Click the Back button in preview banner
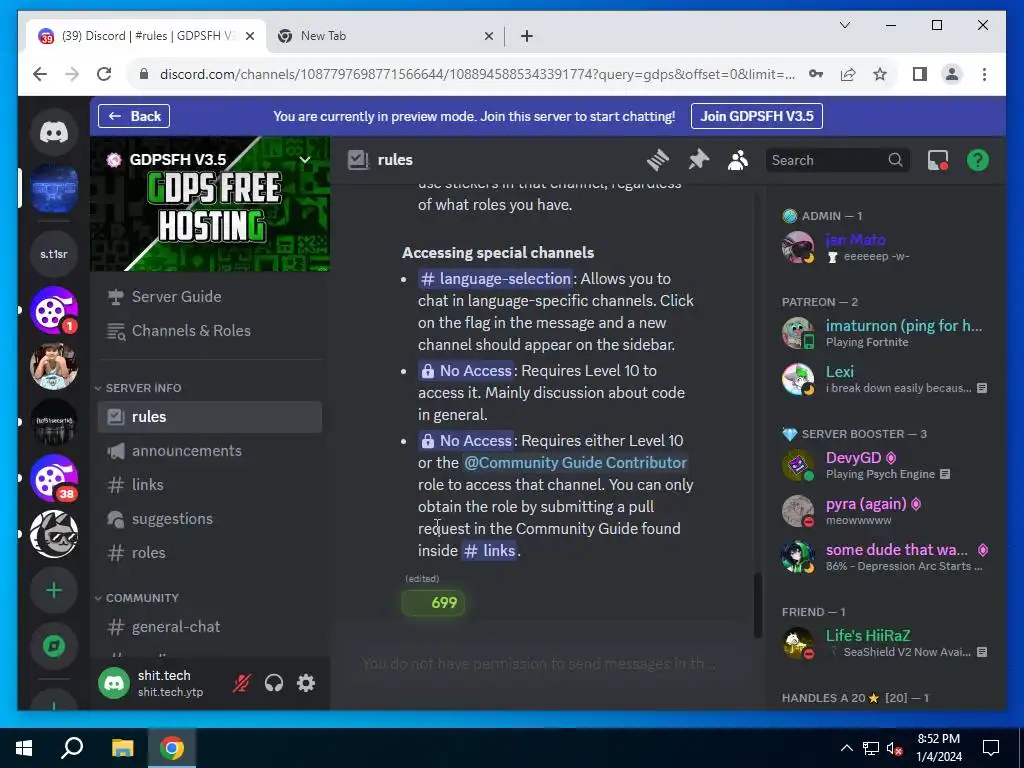This screenshot has height=768, width=1024. click(134, 116)
